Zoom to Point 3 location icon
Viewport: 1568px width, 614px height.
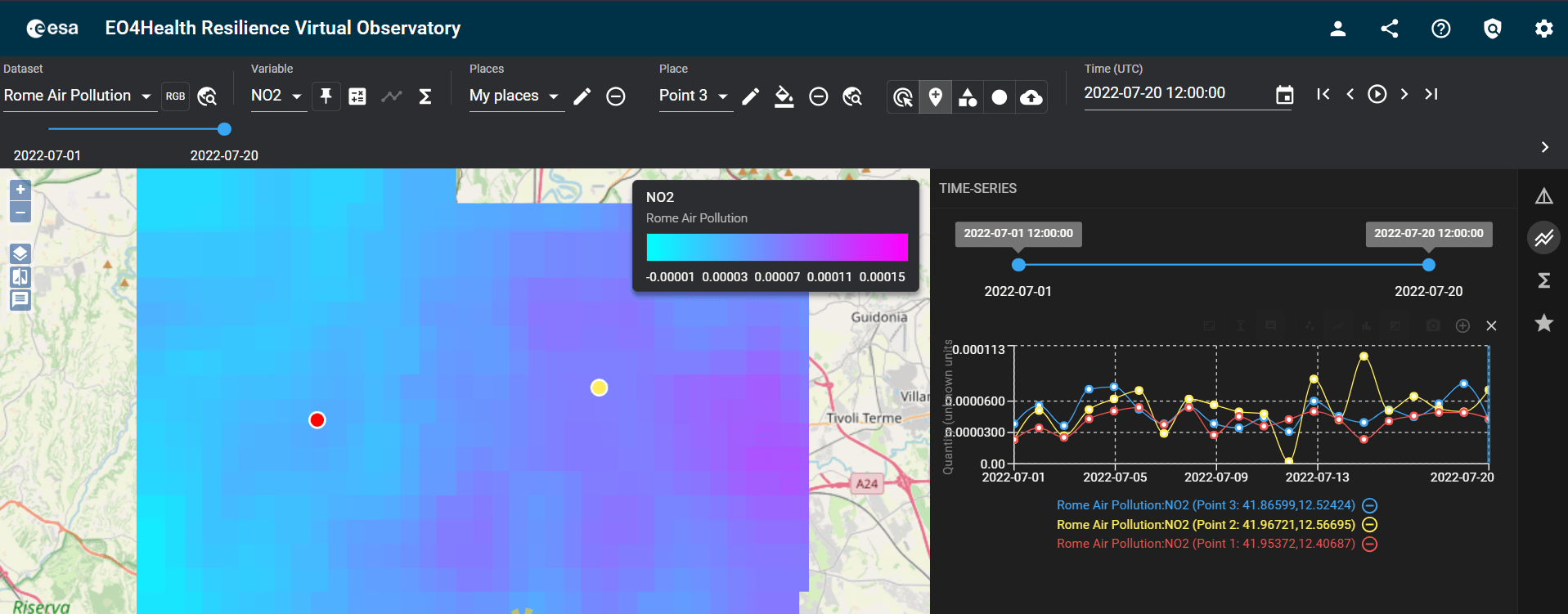pyautogui.click(x=852, y=96)
